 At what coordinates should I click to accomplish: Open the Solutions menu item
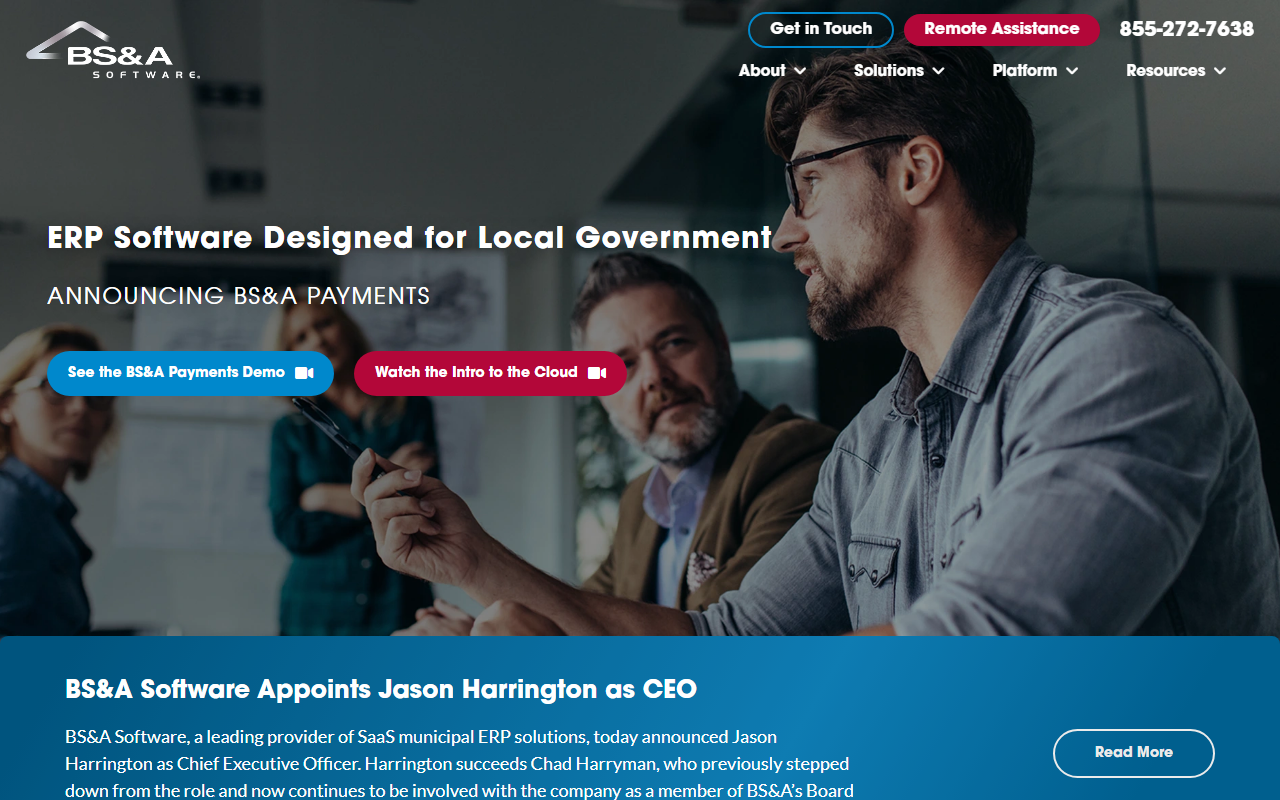889,70
